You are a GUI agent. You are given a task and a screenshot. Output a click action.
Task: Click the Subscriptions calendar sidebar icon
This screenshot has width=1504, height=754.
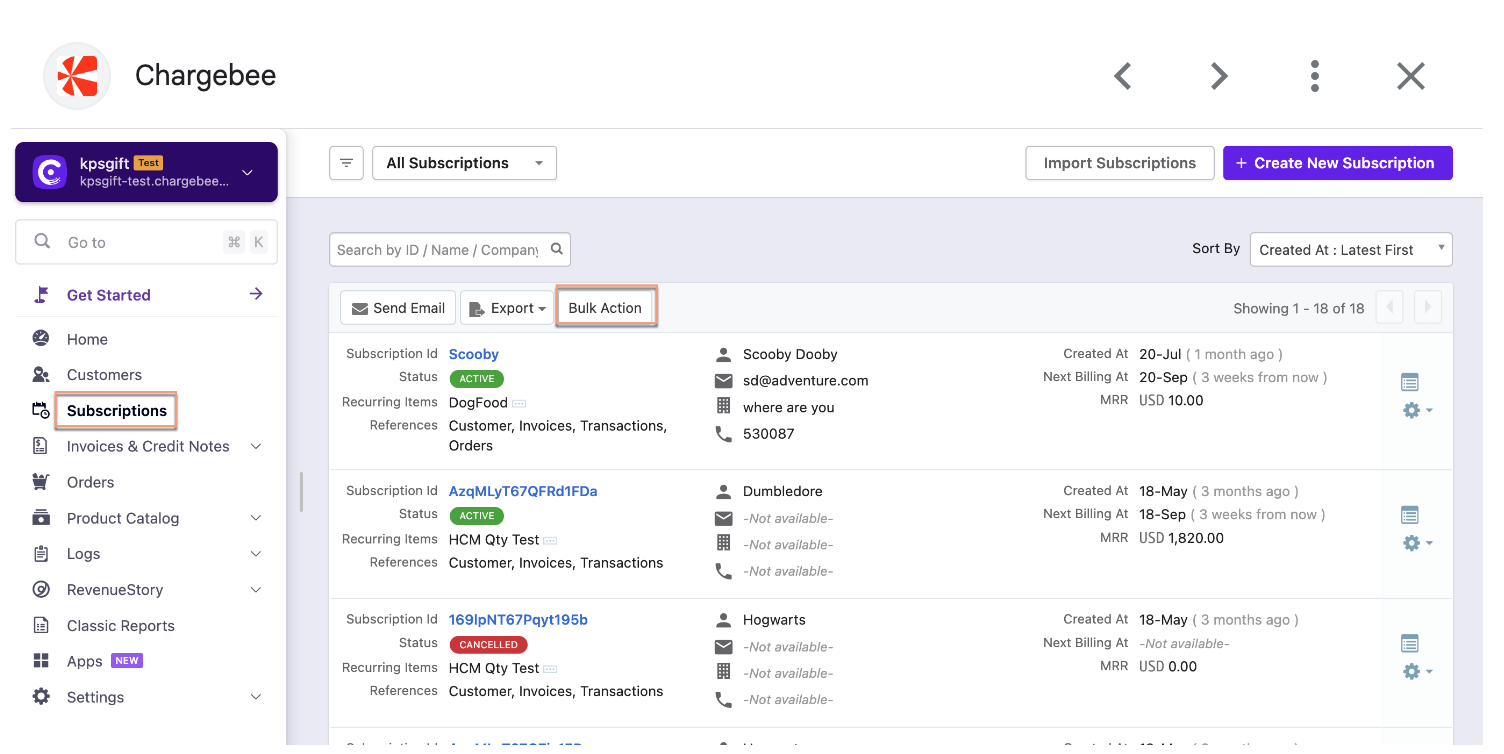pyautogui.click(x=41, y=410)
